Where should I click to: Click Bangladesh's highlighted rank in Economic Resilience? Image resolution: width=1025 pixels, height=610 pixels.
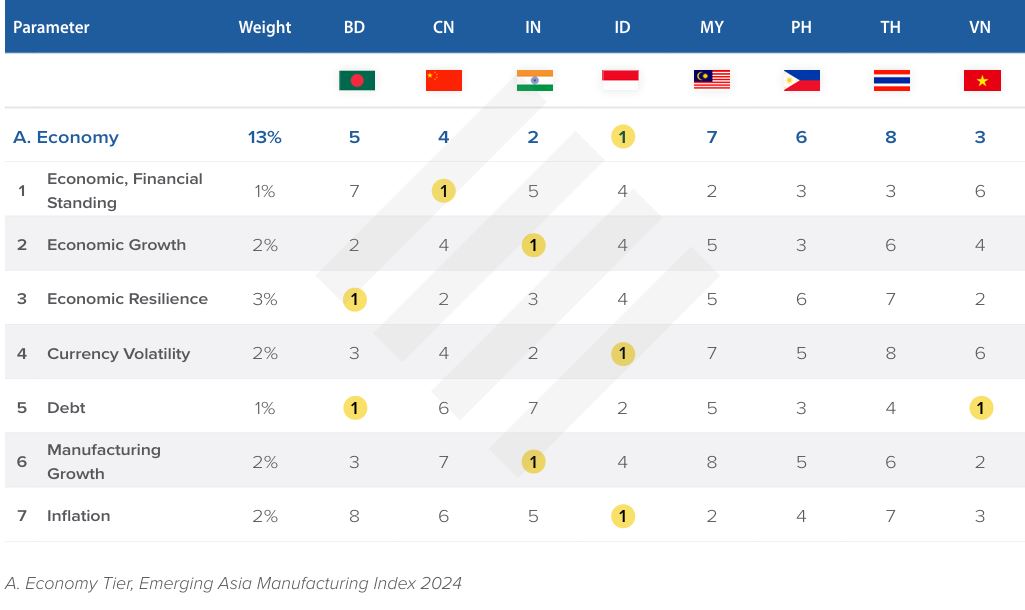tap(355, 299)
